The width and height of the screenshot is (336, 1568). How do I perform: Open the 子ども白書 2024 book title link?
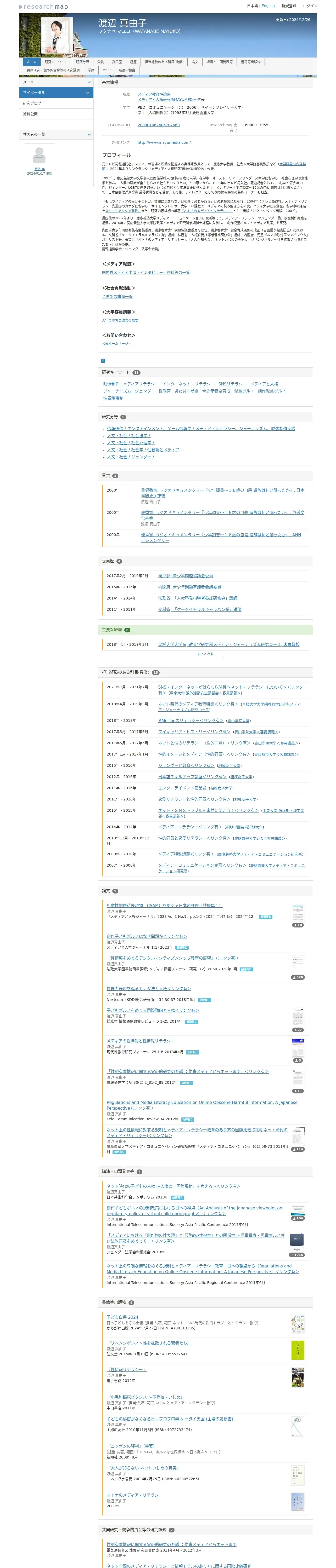(x=122, y=1317)
